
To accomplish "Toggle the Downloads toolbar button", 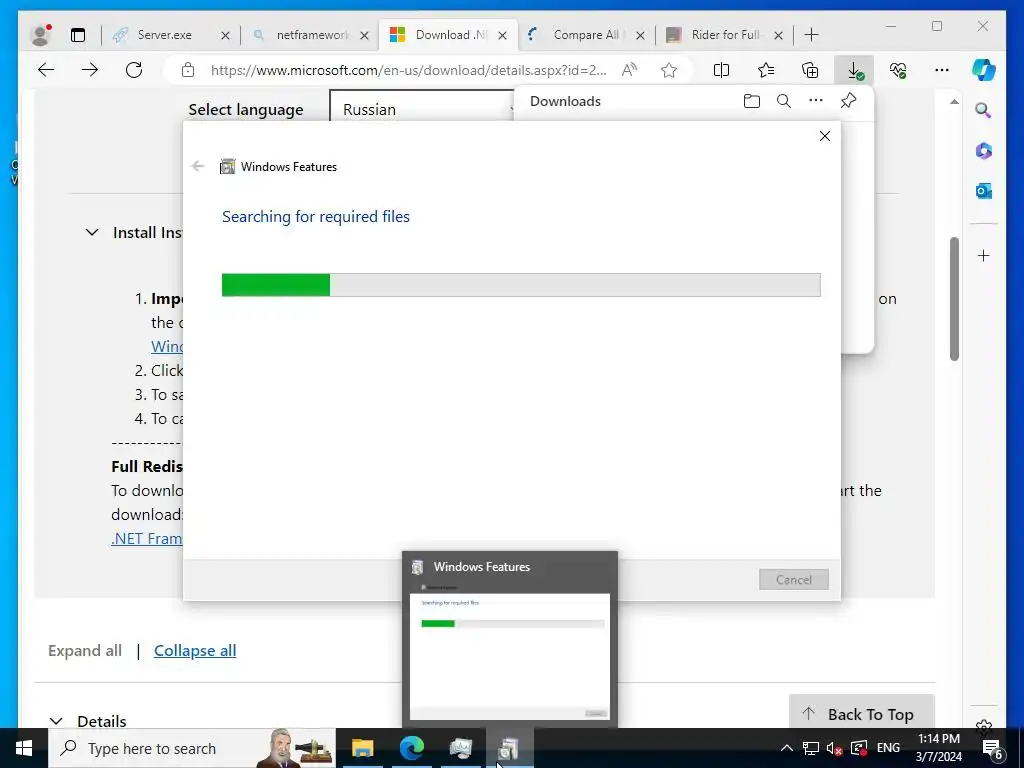I will tap(854, 70).
